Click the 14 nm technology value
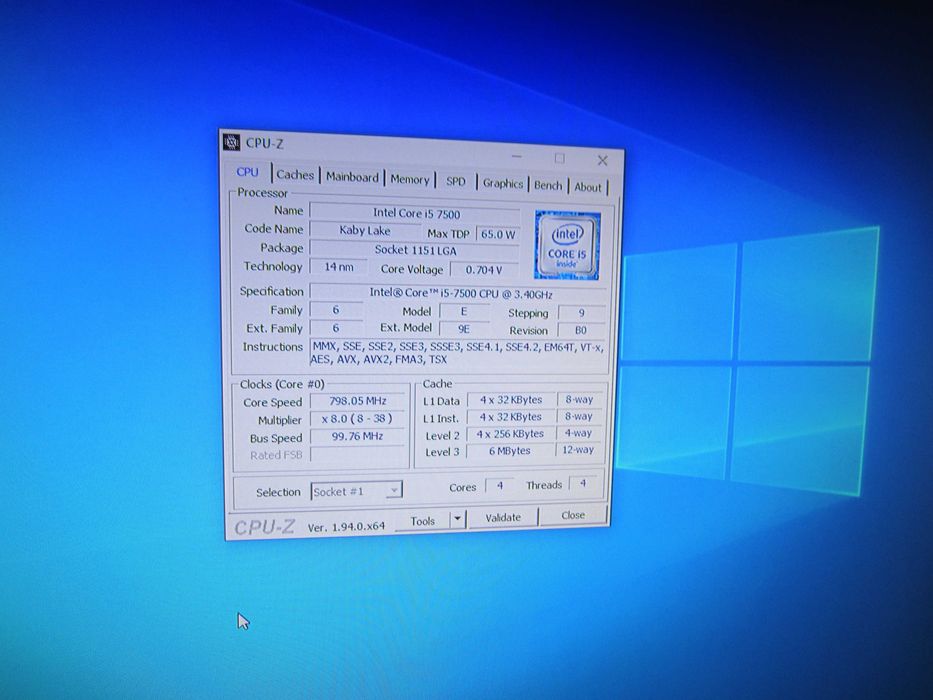This screenshot has width=933, height=700. [x=338, y=267]
